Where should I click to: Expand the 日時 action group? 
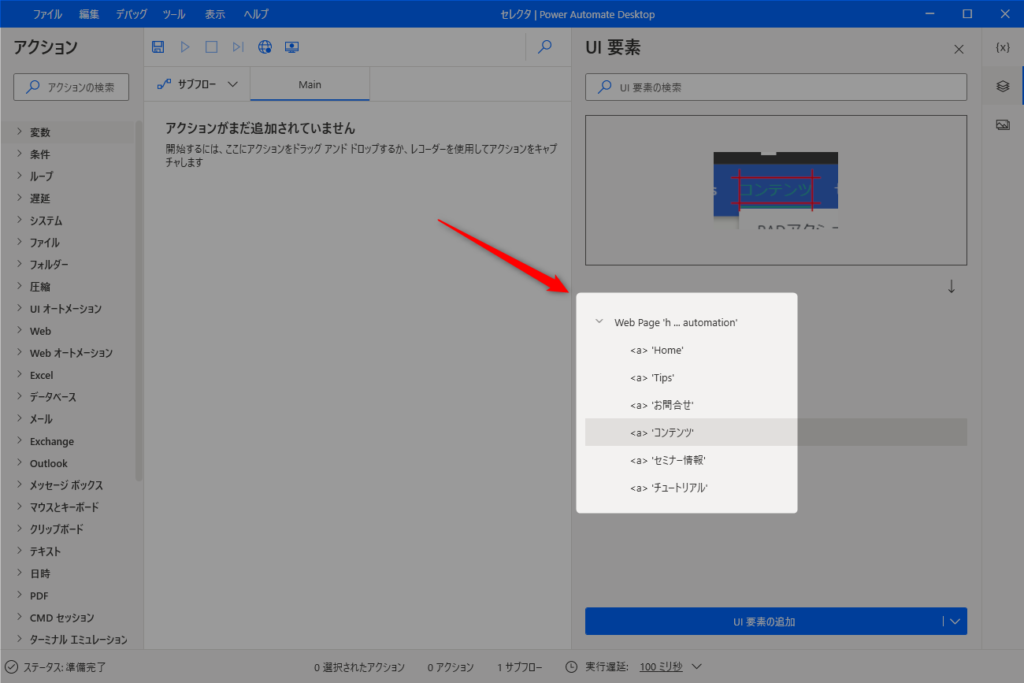click(20, 573)
